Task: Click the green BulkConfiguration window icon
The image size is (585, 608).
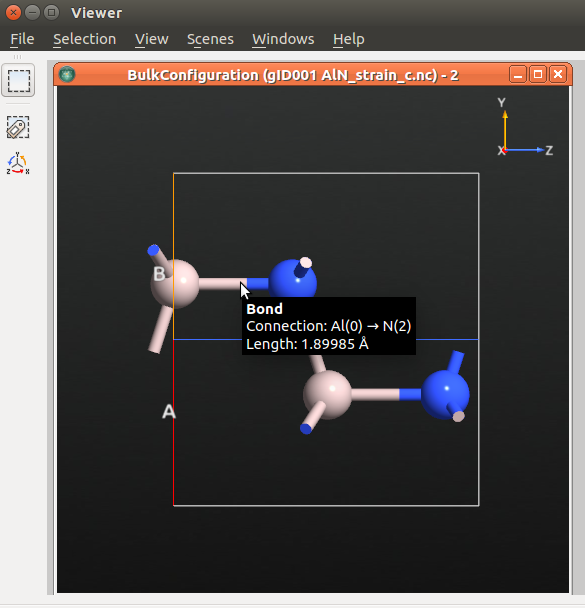Action: (67, 74)
